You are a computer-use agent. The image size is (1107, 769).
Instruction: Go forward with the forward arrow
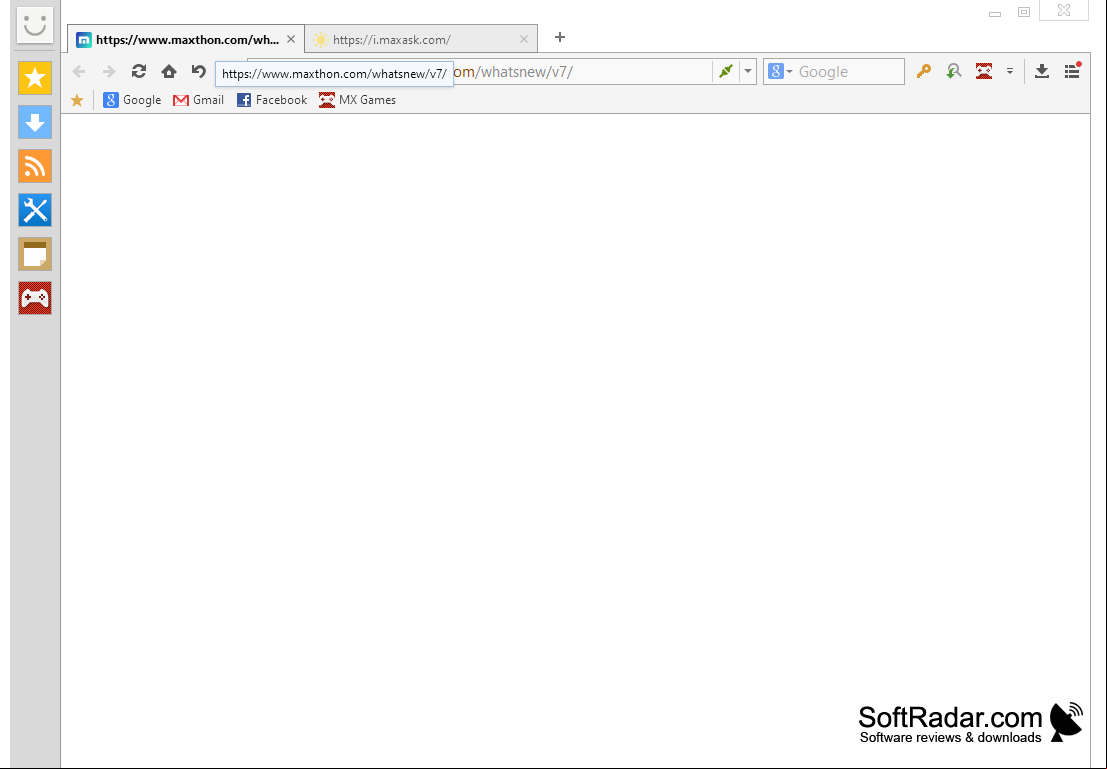pos(109,71)
